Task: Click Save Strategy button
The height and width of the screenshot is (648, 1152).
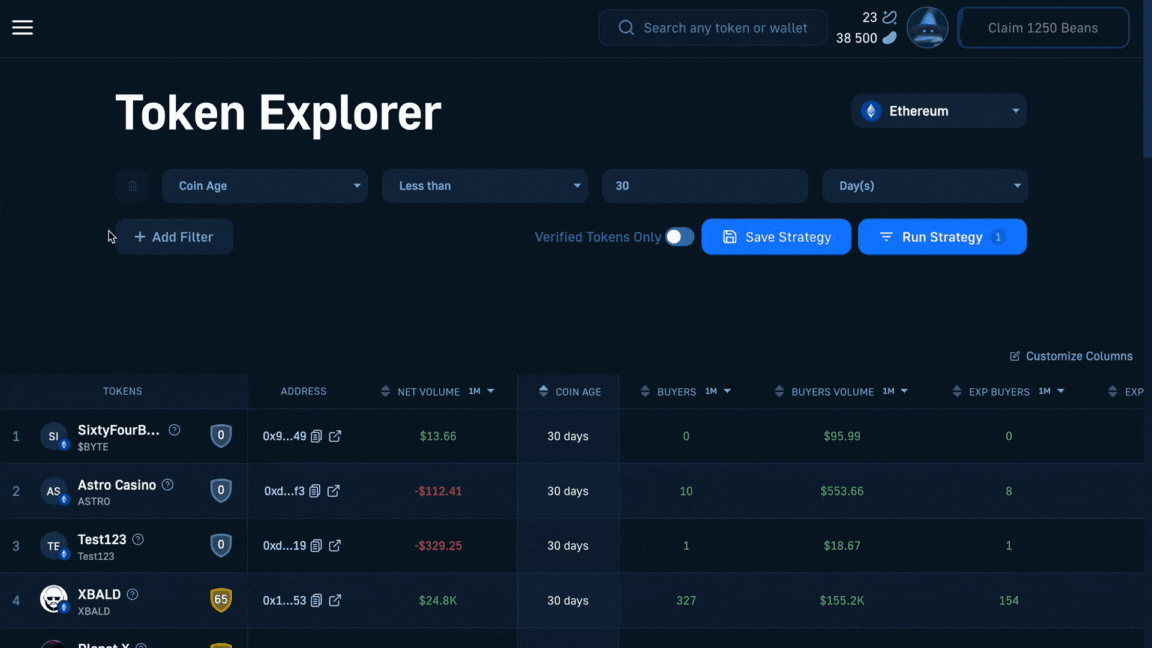Action: pos(777,237)
